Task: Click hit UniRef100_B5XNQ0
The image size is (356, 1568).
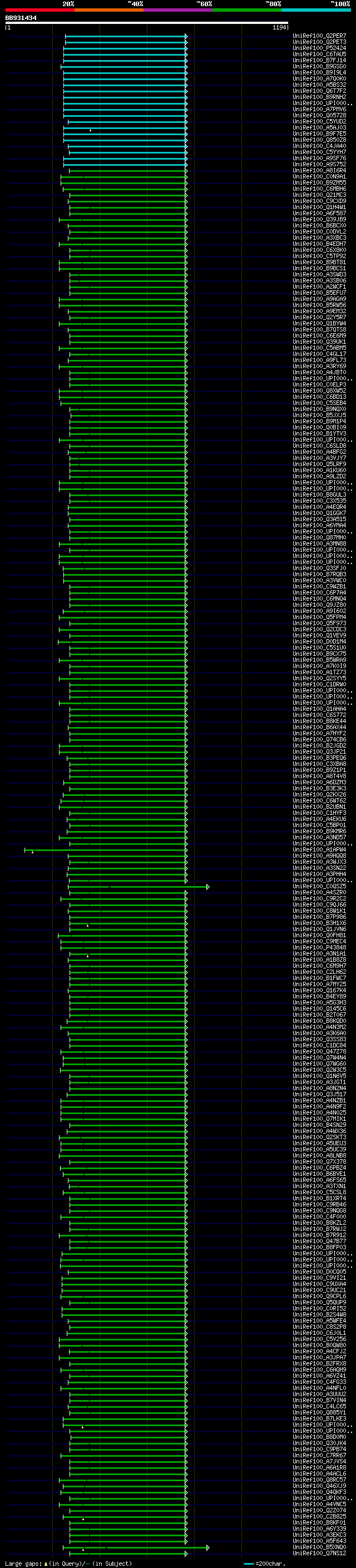Action: click(319, 1547)
